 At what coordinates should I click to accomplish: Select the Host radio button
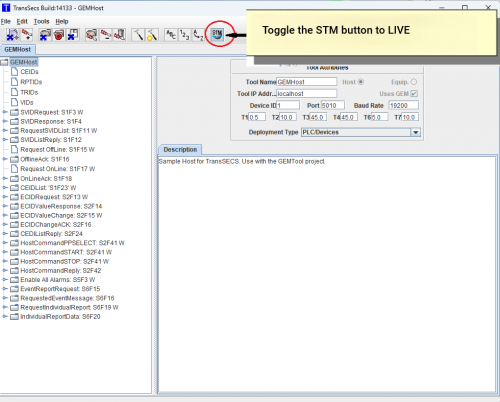[x=361, y=82]
